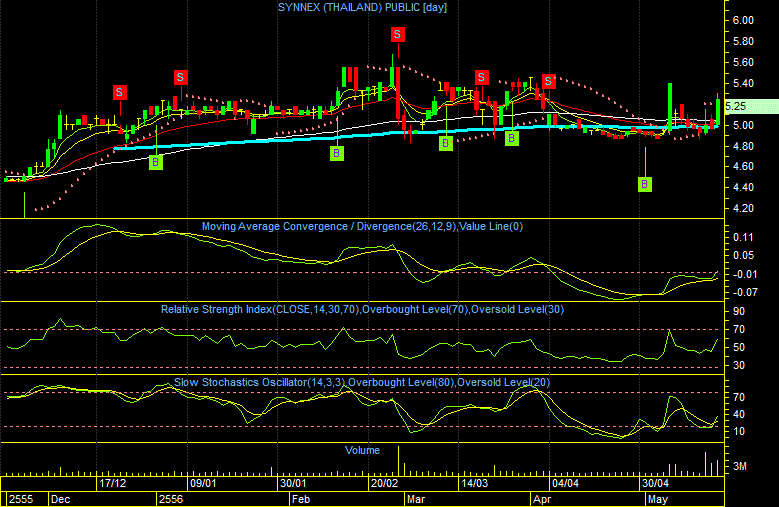Image resolution: width=779 pixels, height=507 pixels.
Task: Click the 40 Stochastics scale value
Action: coord(739,414)
